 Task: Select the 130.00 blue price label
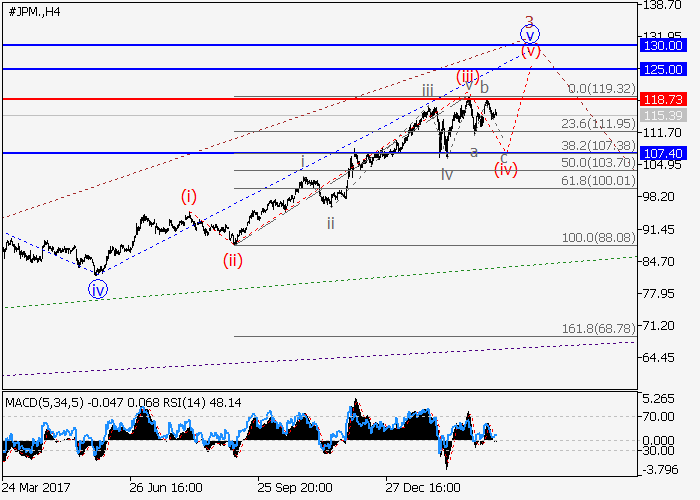(x=663, y=45)
